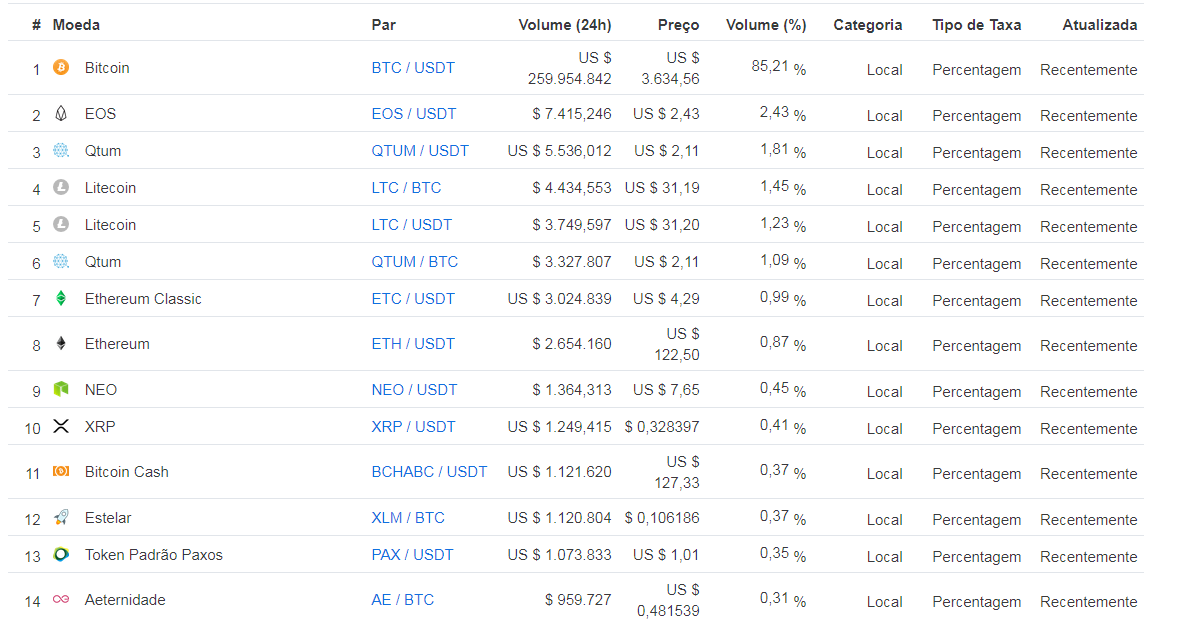1189x620 pixels.
Task: Click the Bitcoin coin icon
Action: 61,67
